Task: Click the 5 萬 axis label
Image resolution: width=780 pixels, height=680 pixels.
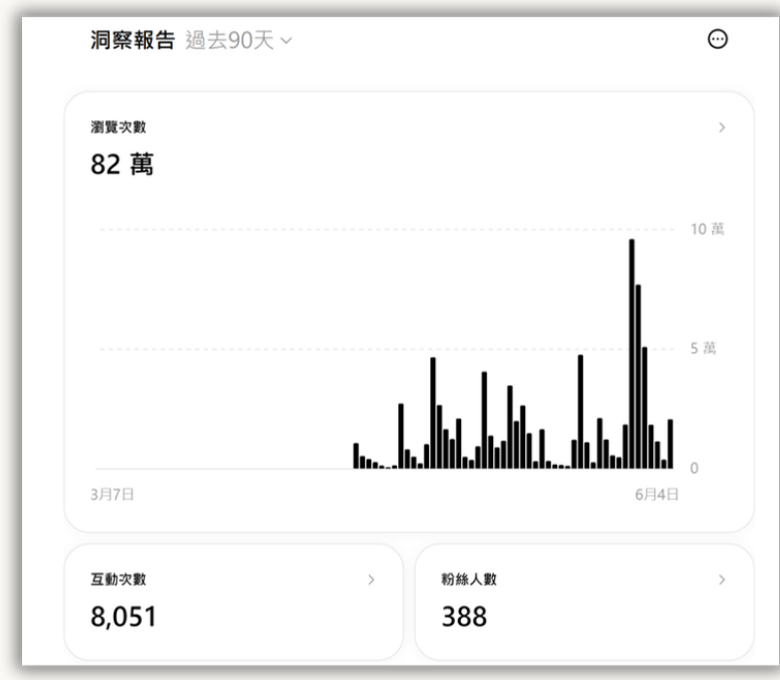Action: pyautogui.click(x=703, y=349)
